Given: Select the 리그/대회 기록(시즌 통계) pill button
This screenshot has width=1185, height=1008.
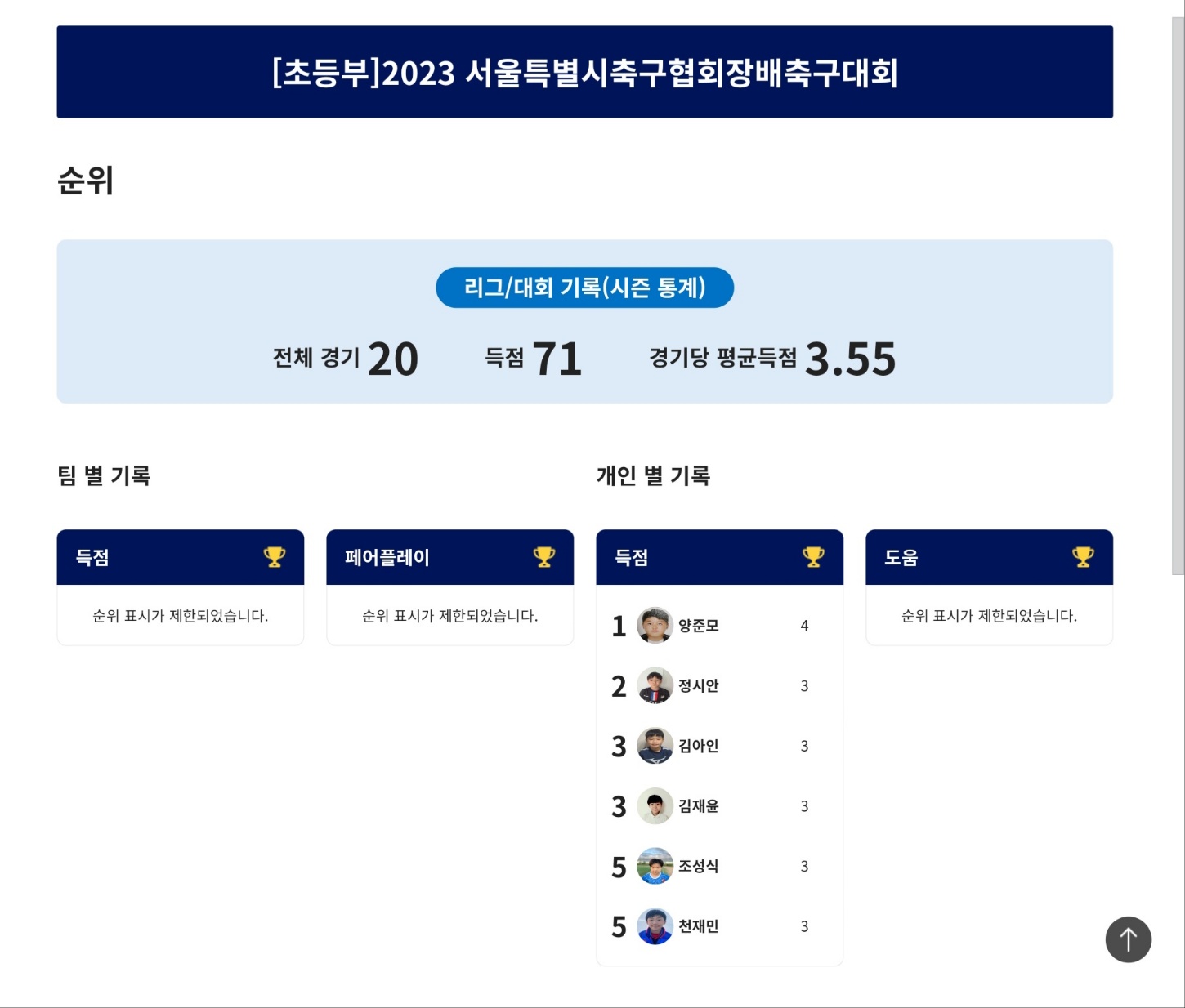Looking at the screenshot, I should pos(584,288).
